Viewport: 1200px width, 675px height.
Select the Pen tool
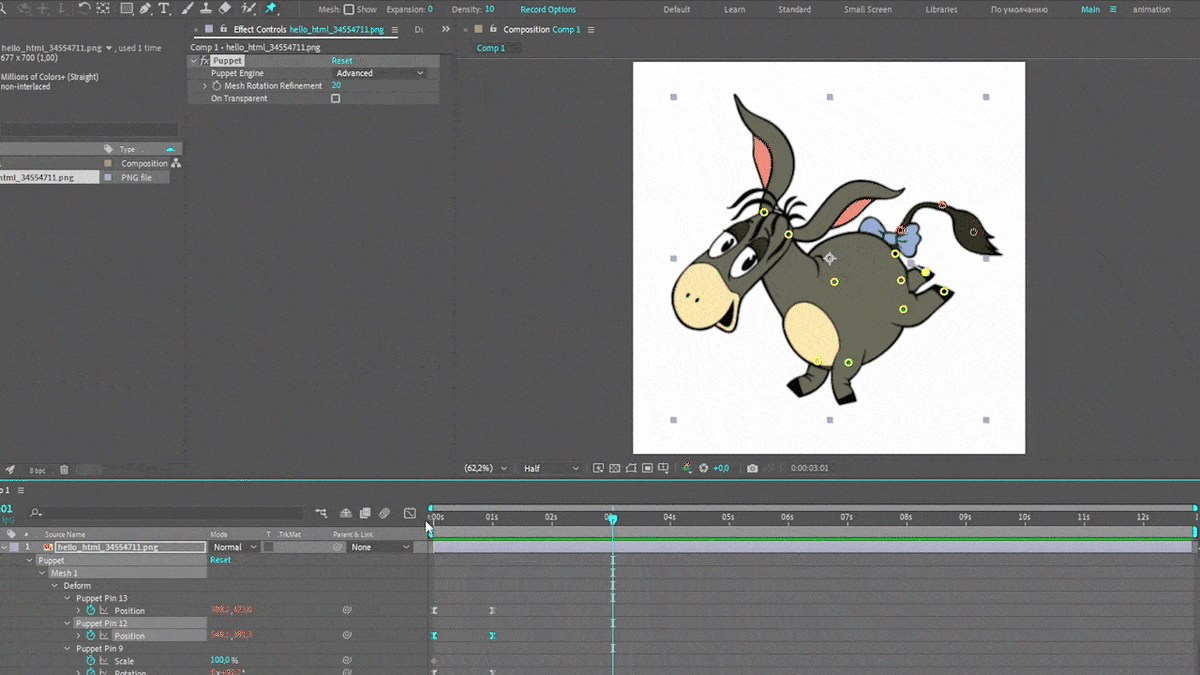pyautogui.click(x=145, y=8)
